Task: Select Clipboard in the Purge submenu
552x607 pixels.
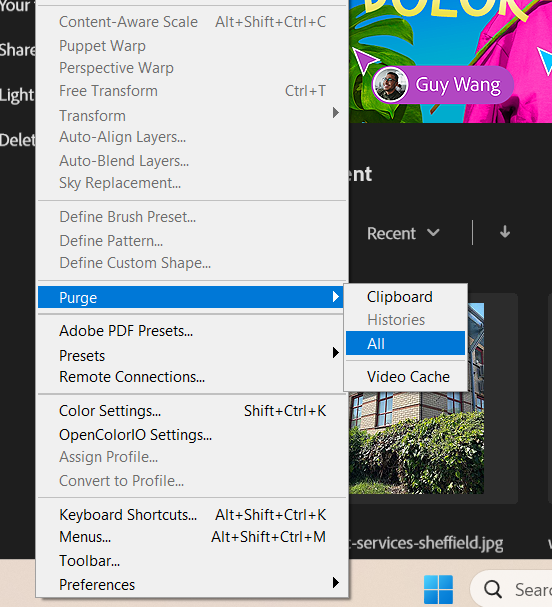Action: 405,297
